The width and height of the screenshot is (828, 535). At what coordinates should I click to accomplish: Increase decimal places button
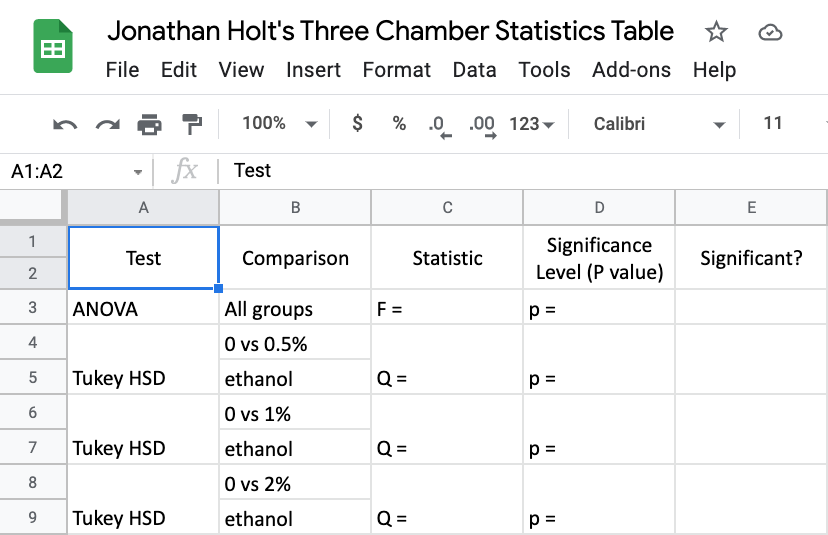(482, 125)
